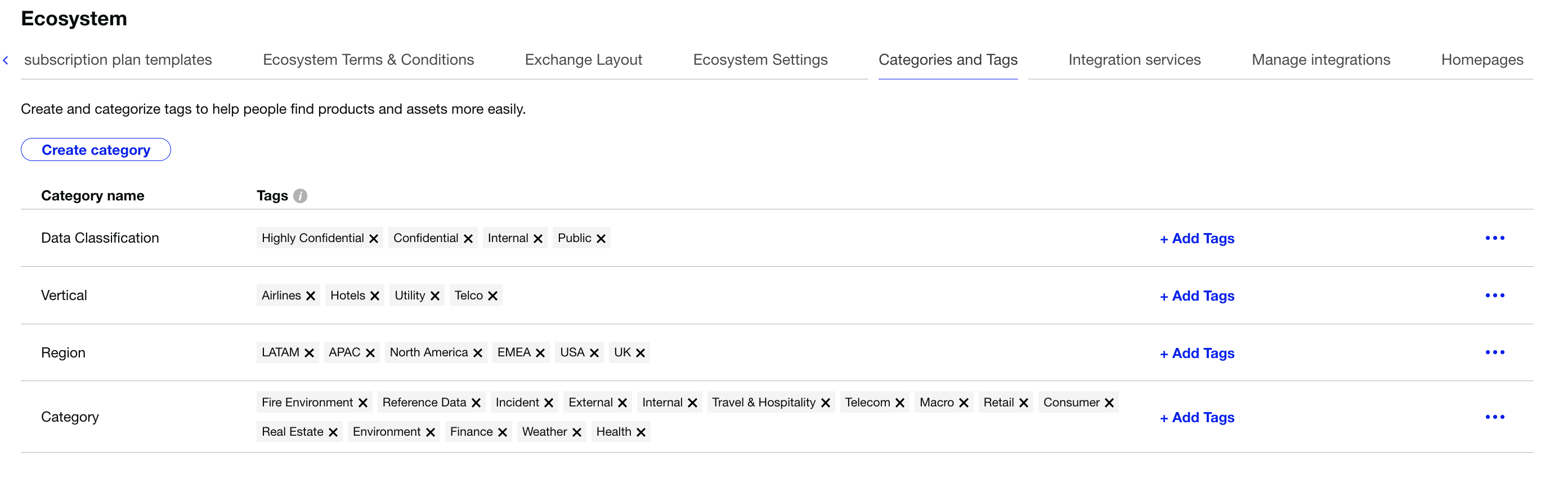Screen dimensions: 1568x483
Task: Click the Create category button
Action: pos(96,150)
